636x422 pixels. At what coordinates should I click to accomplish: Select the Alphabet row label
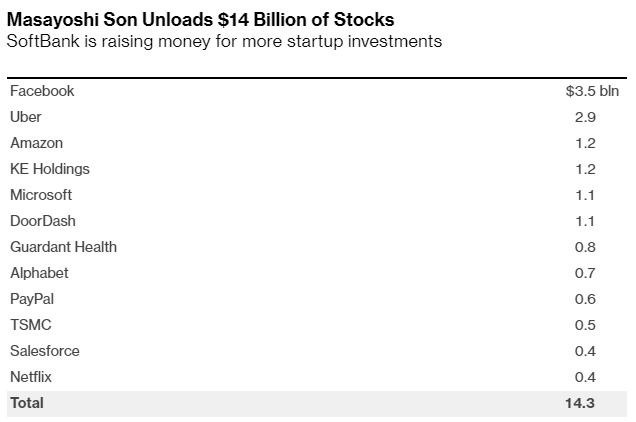click(x=39, y=273)
